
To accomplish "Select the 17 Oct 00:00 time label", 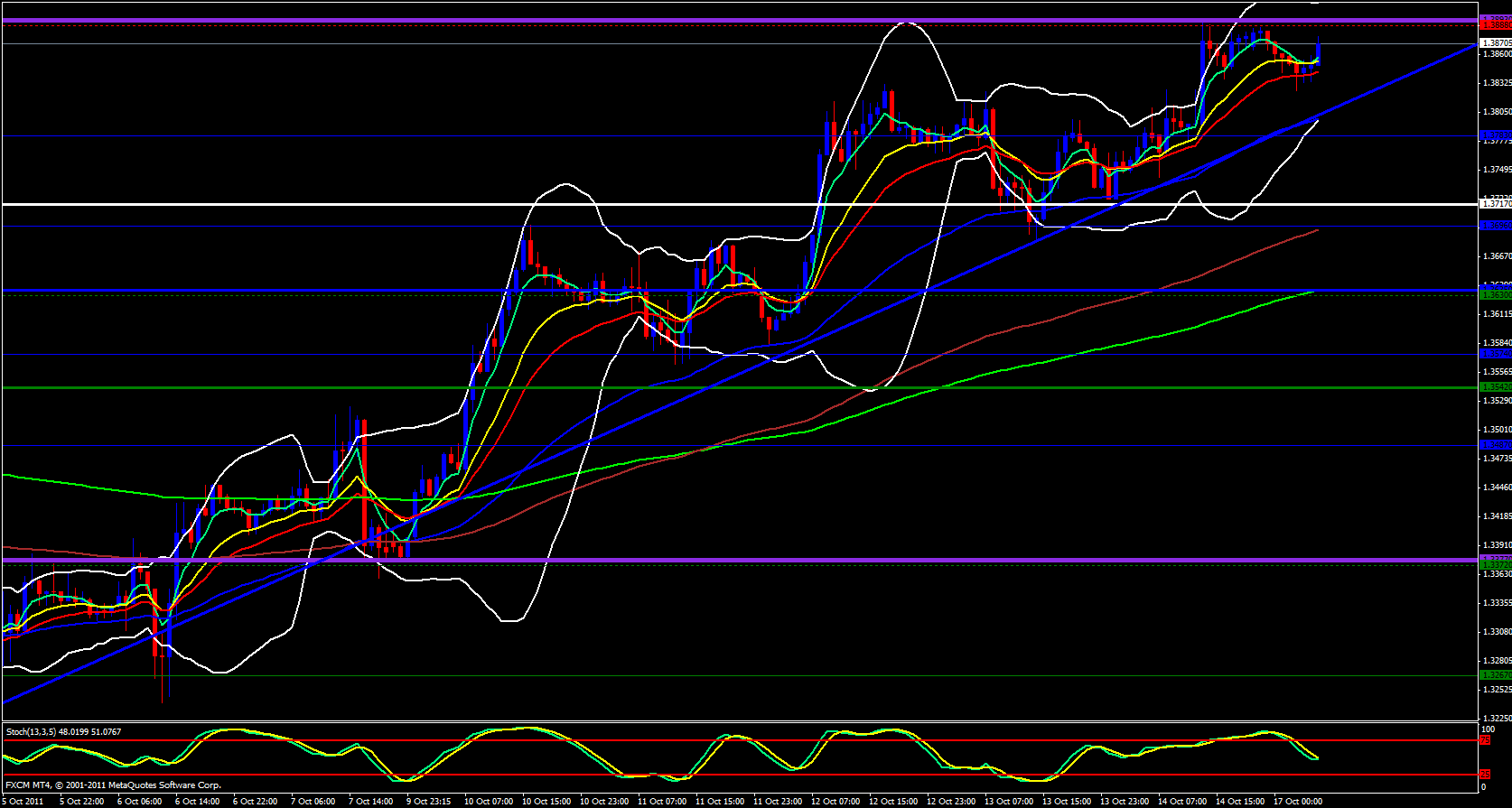I will [1298, 802].
